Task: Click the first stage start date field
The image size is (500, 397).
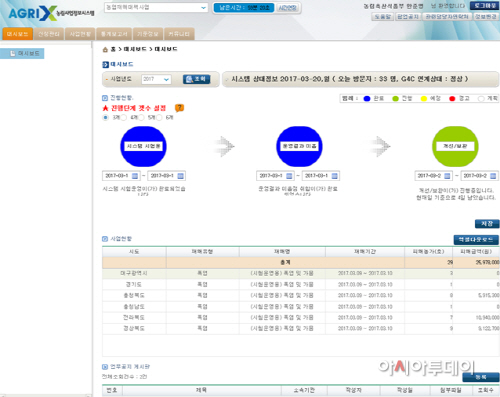Action: (121, 176)
